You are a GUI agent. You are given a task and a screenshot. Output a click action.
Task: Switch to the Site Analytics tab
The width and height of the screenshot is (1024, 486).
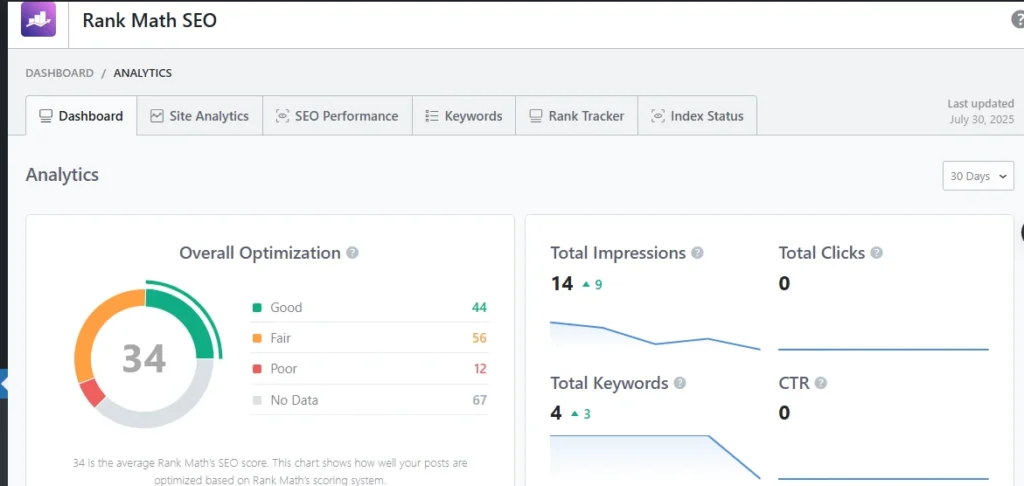tap(199, 116)
